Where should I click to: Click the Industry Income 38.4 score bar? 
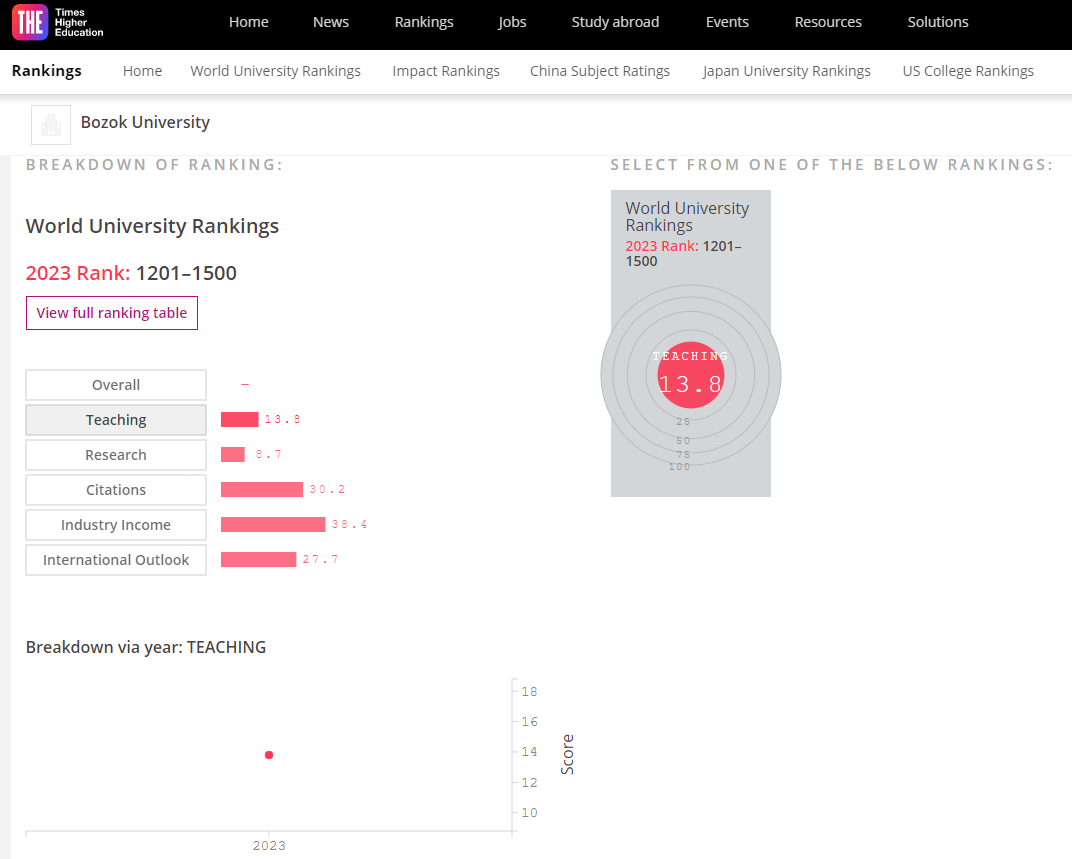[273, 524]
